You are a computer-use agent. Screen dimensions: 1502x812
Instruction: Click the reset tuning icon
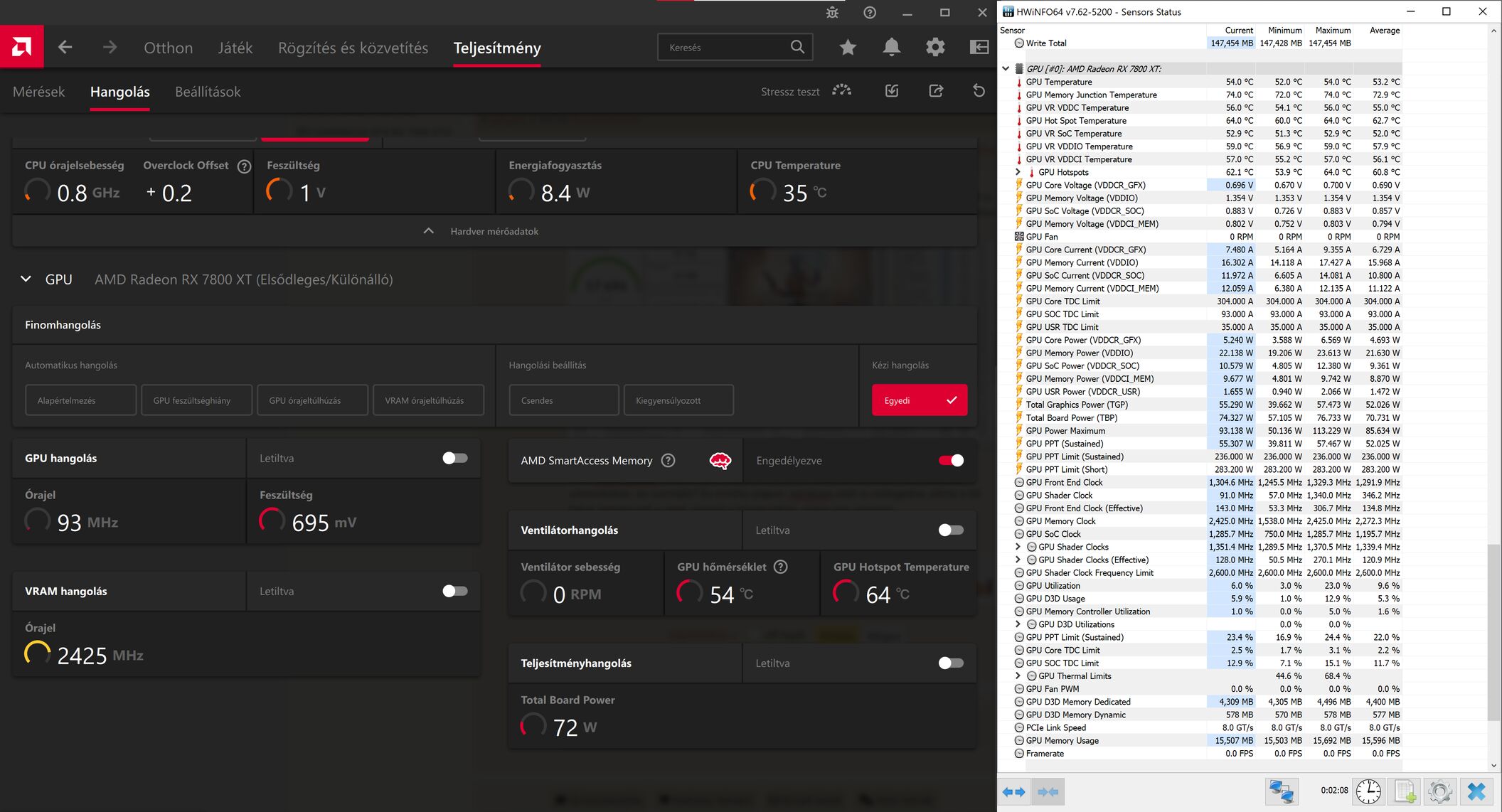pyautogui.click(x=979, y=91)
